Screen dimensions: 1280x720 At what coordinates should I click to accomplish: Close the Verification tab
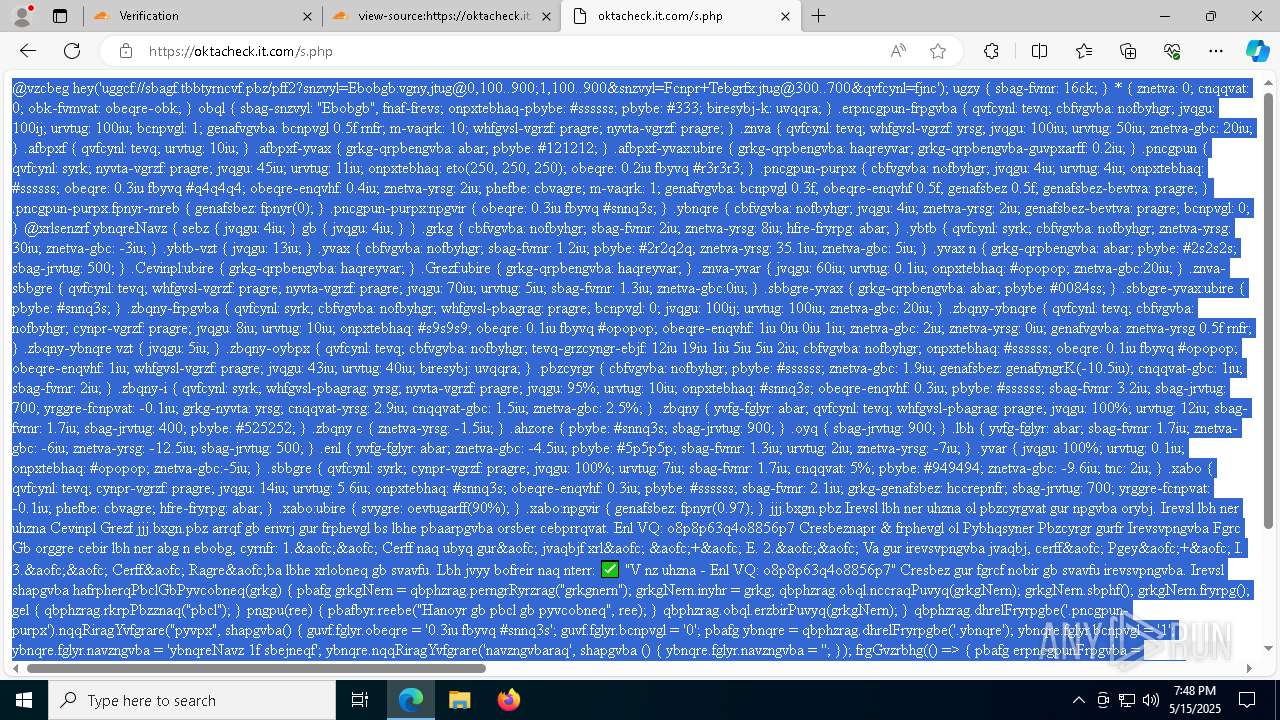tap(308, 16)
